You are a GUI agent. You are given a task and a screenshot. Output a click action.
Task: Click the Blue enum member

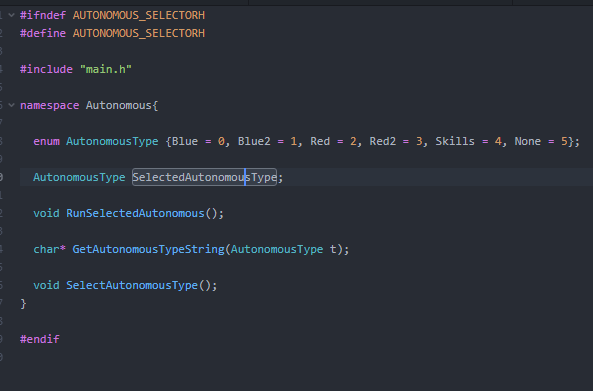click(185, 141)
